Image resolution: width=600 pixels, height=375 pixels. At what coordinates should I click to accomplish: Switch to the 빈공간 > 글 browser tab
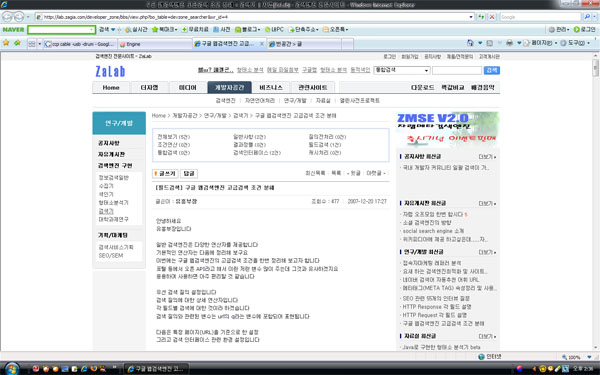click(304, 44)
